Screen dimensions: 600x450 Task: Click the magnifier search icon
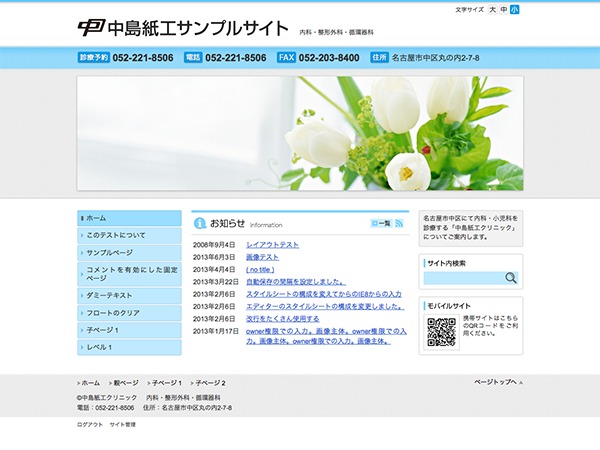click(510, 278)
